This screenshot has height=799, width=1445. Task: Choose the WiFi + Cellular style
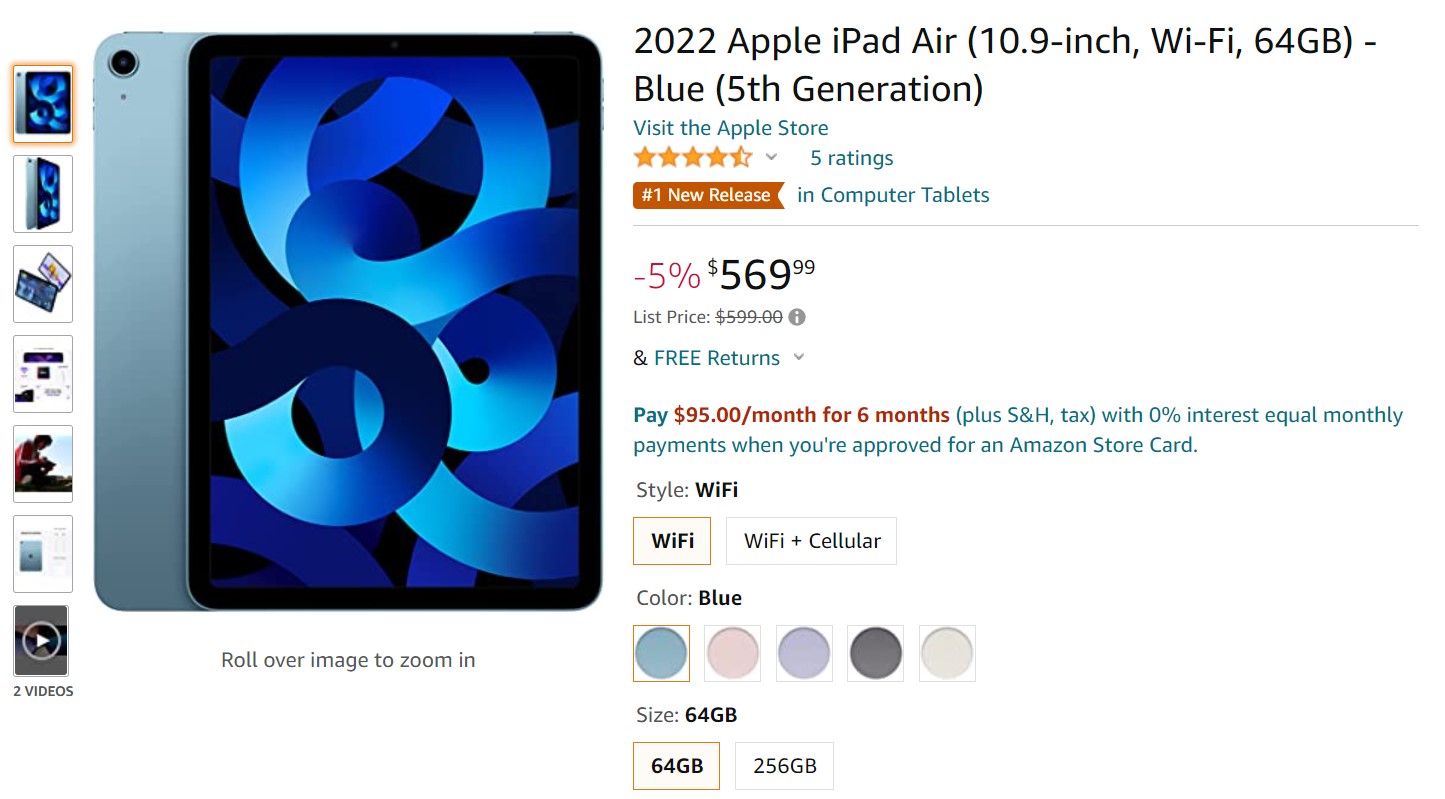tap(811, 541)
